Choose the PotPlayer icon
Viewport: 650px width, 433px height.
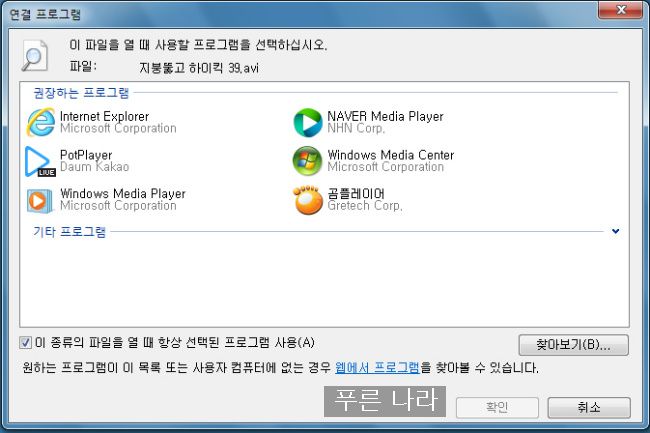point(40,161)
